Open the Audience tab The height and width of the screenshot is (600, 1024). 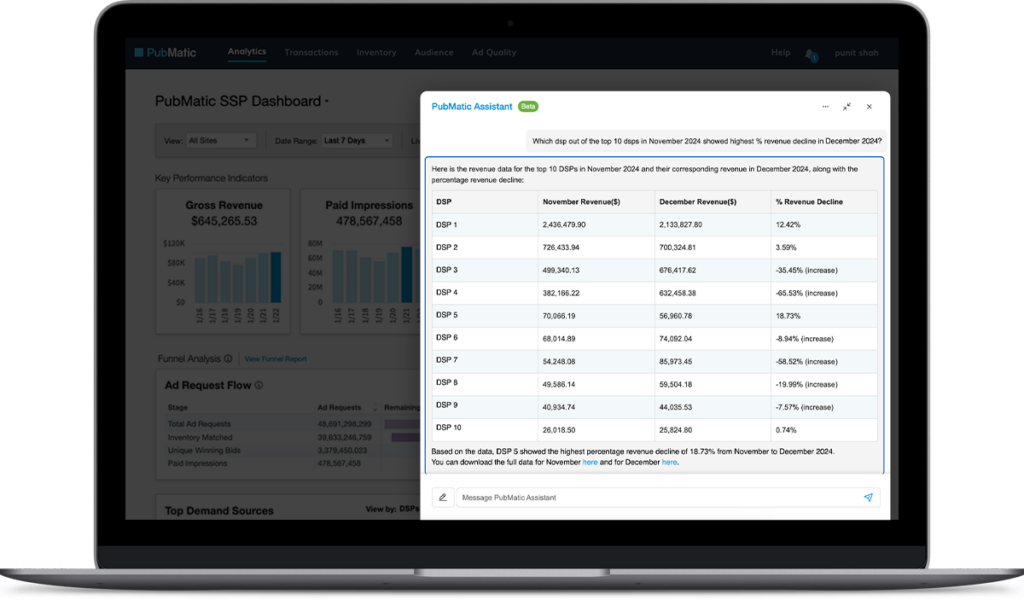pyautogui.click(x=434, y=52)
